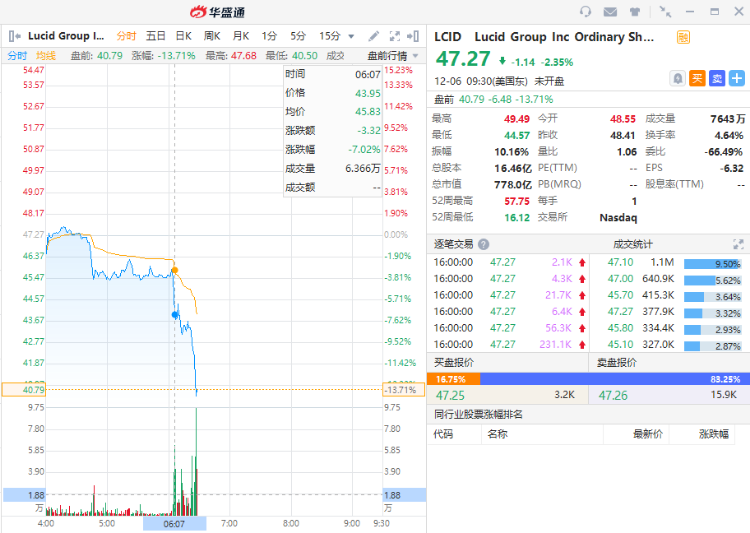
Task: Click the 231.1K trade row
Action: pyautogui.click(x=510, y=344)
